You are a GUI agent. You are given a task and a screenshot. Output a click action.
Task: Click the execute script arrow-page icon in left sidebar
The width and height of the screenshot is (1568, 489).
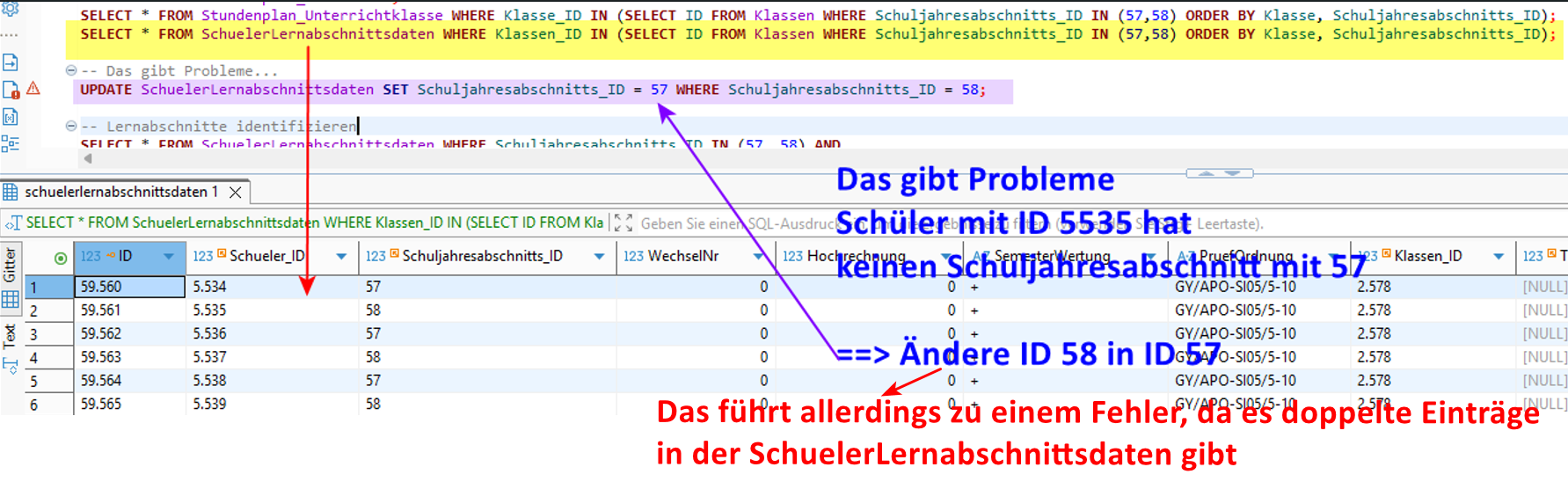click(11, 63)
